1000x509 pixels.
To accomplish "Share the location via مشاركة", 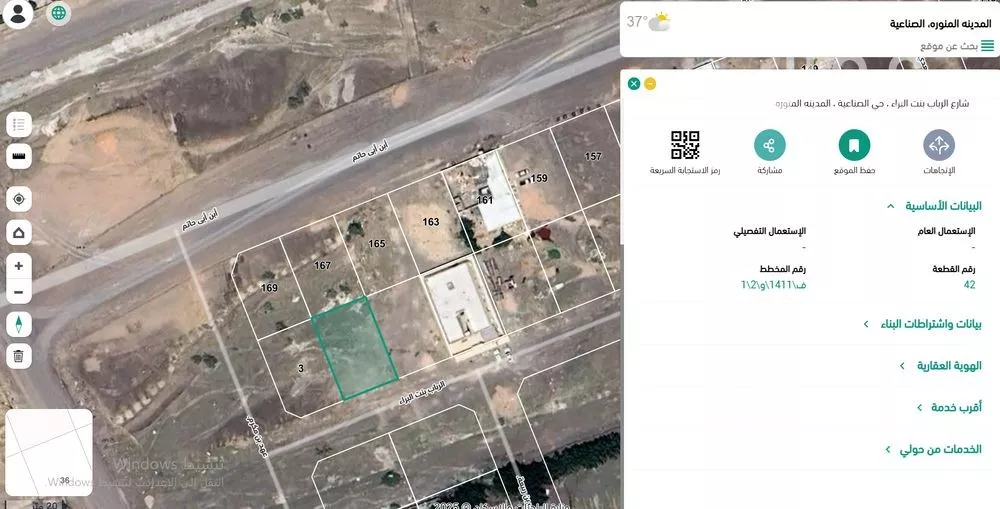I will [x=769, y=146].
